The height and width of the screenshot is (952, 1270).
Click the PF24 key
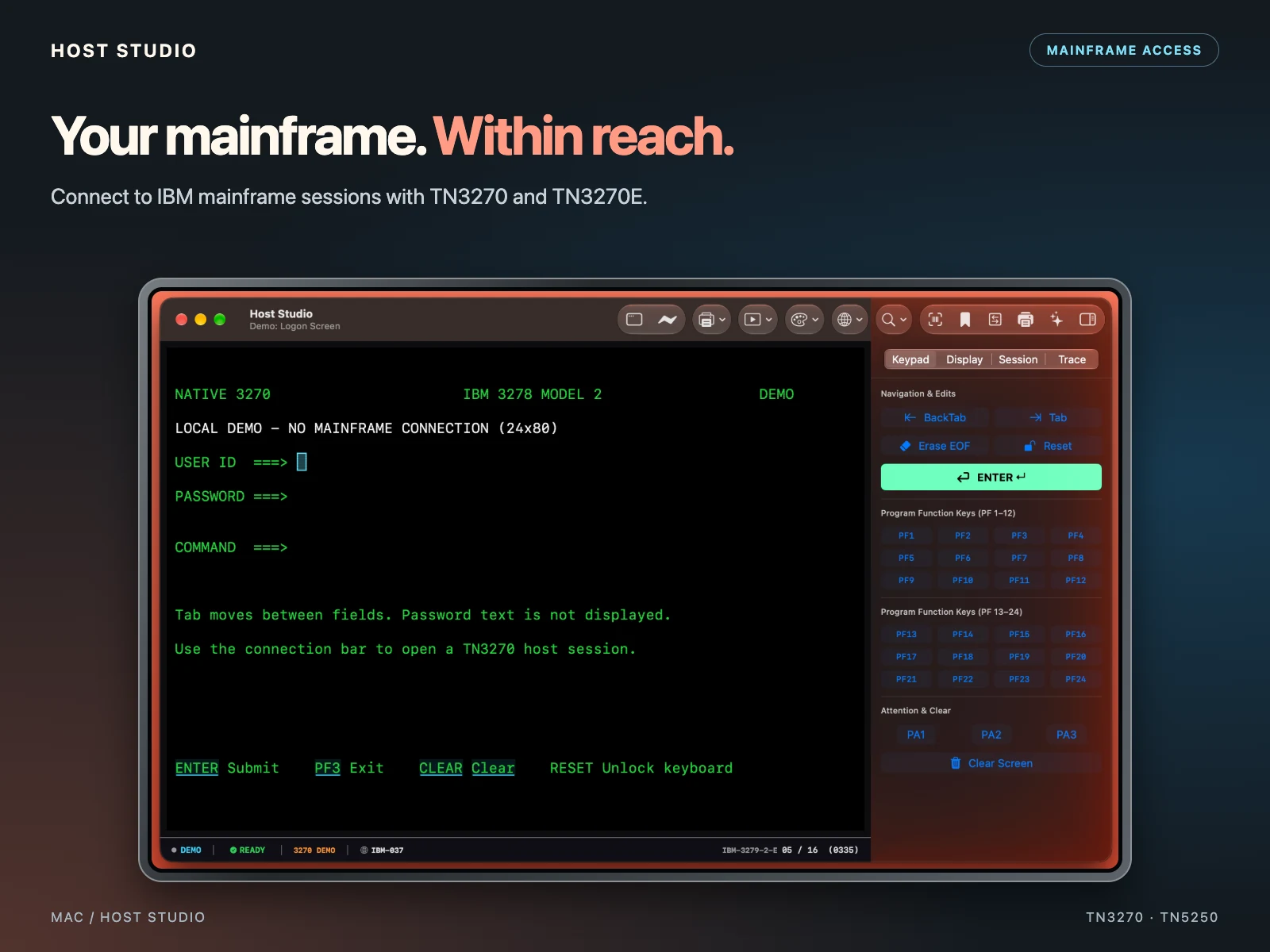pyautogui.click(x=1076, y=678)
